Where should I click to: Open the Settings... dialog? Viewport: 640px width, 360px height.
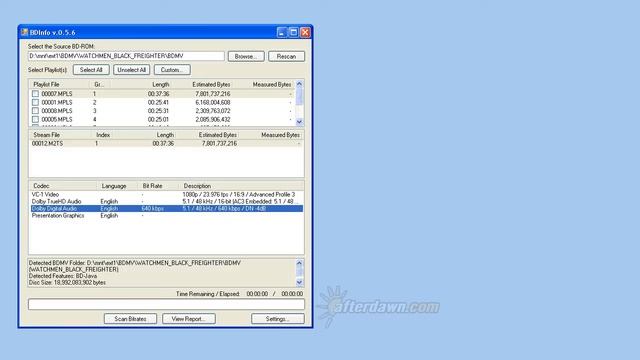pos(278,319)
